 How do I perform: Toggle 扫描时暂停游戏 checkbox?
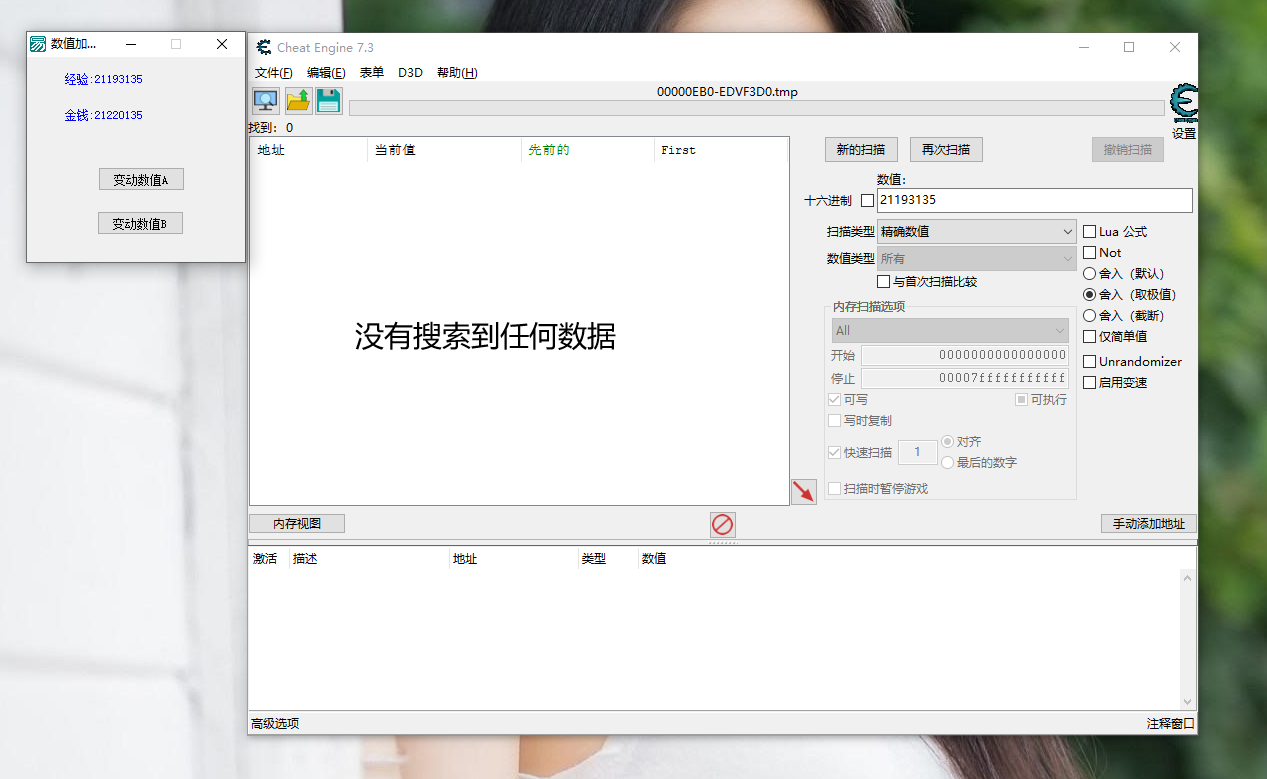[x=834, y=489]
